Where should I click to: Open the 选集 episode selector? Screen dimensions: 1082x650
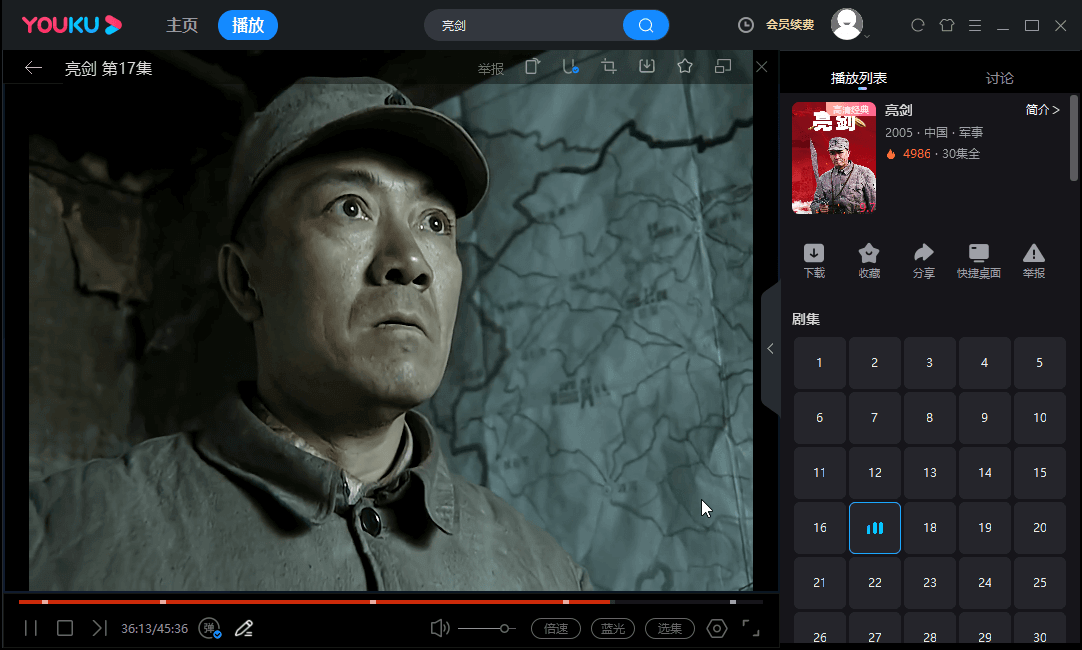pos(670,629)
